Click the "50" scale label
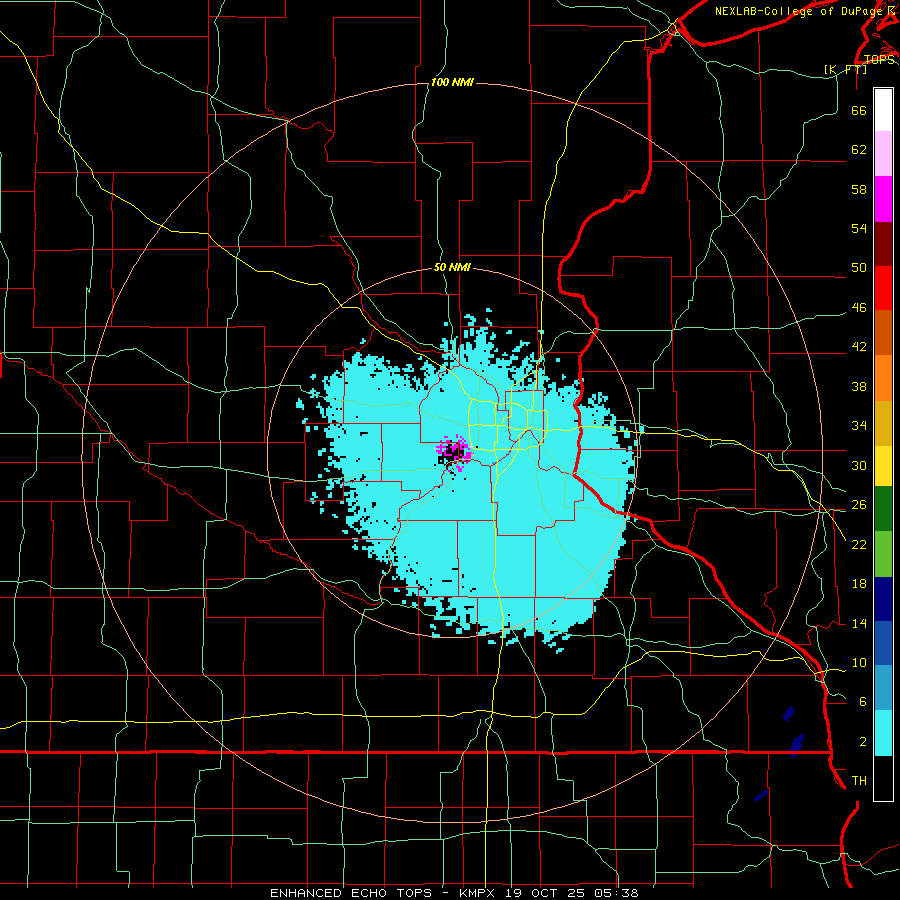The image size is (900, 900). click(859, 267)
